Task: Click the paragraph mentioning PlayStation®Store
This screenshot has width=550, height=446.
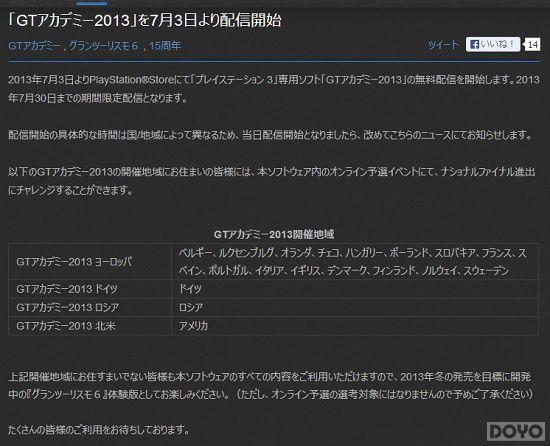Action: pyautogui.click(x=274, y=89)
